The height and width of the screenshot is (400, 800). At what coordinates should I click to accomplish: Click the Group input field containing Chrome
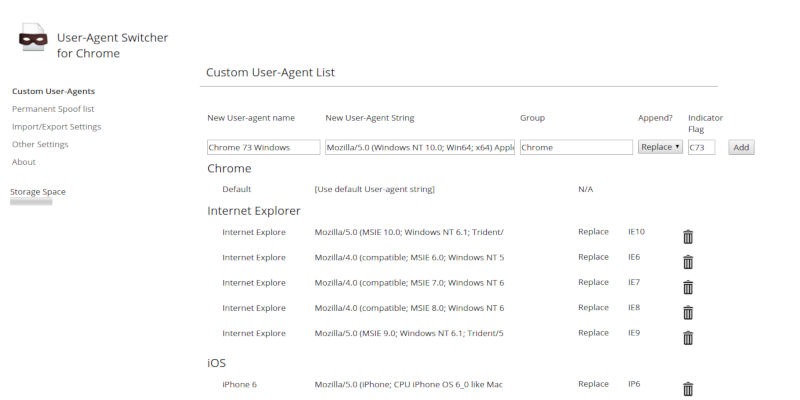577,147
